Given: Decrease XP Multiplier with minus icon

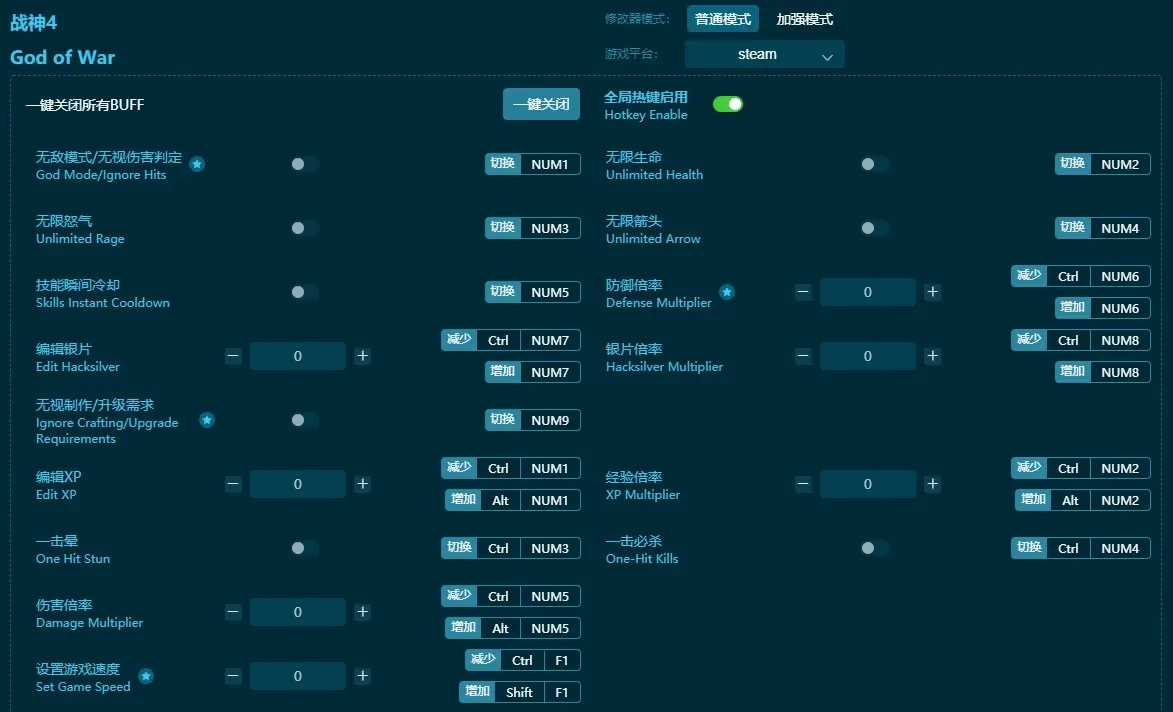Looking at the screenshot, I should click(803, 484).
